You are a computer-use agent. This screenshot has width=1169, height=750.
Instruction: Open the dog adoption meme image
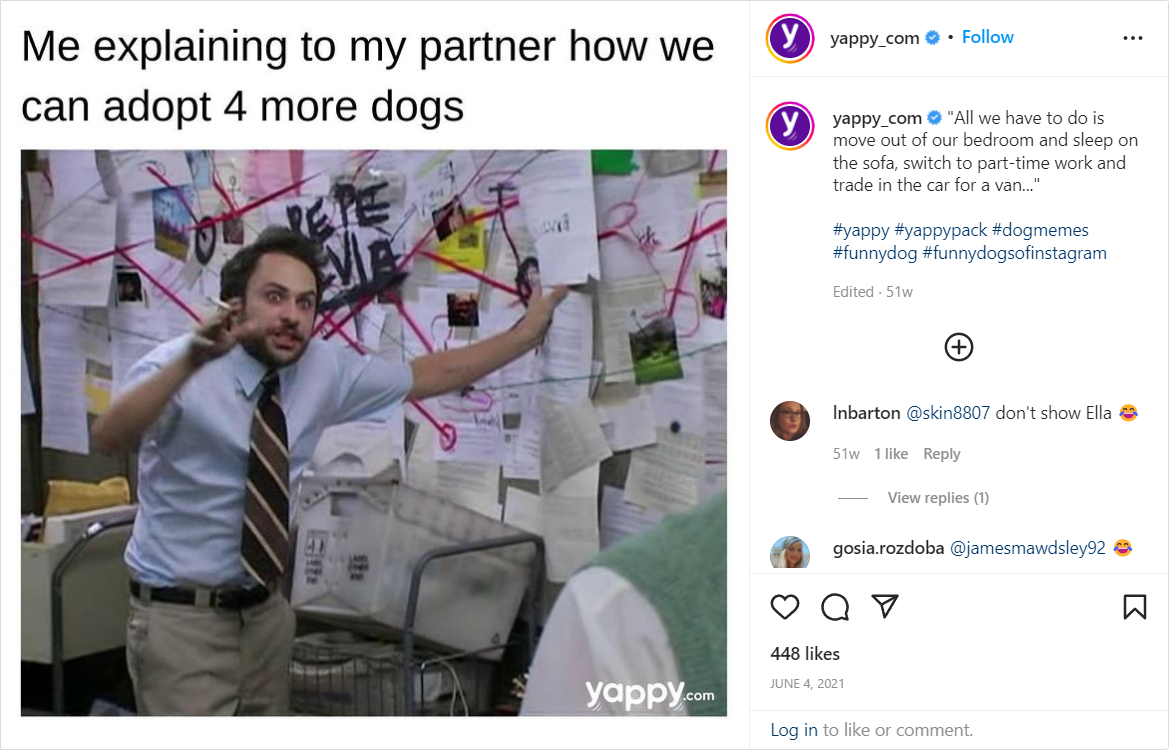pos(374,433)
